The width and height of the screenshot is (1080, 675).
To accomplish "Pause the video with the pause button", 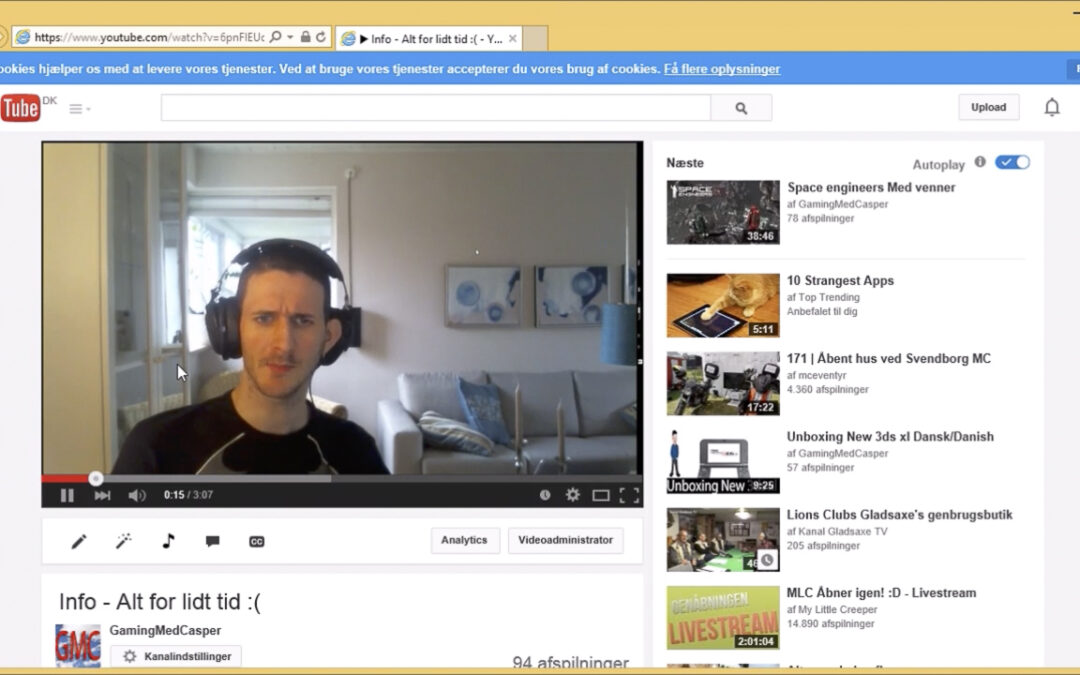I will tap(67, 495).
